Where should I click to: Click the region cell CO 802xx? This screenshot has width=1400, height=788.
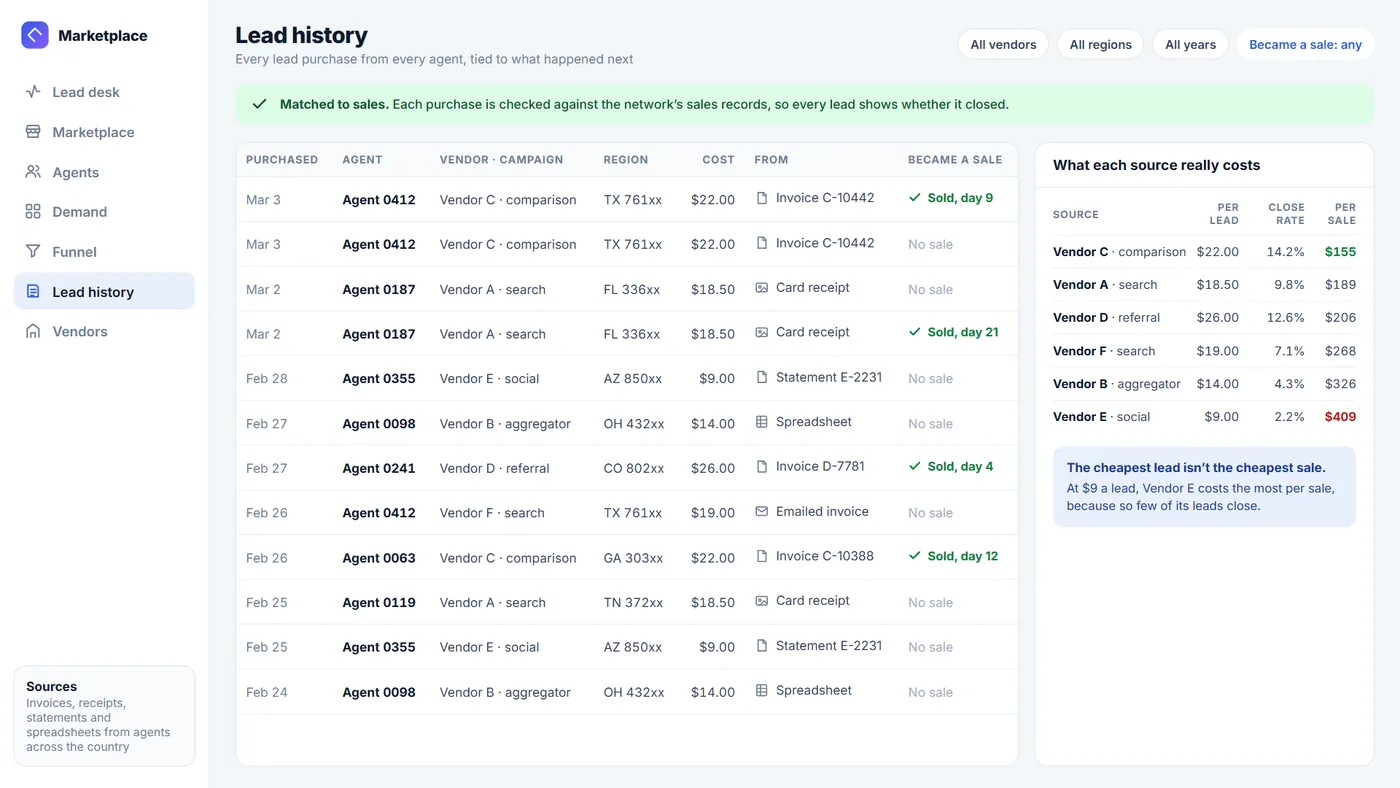pos(633,468)
